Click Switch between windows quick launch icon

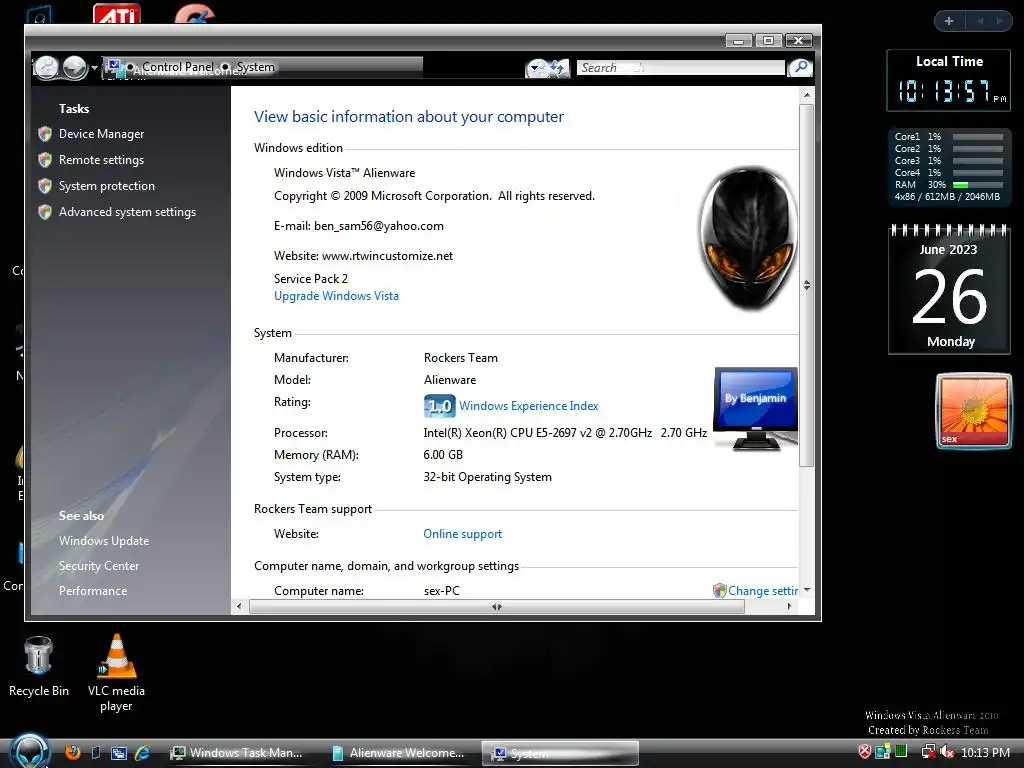click(x=119, y=753)
